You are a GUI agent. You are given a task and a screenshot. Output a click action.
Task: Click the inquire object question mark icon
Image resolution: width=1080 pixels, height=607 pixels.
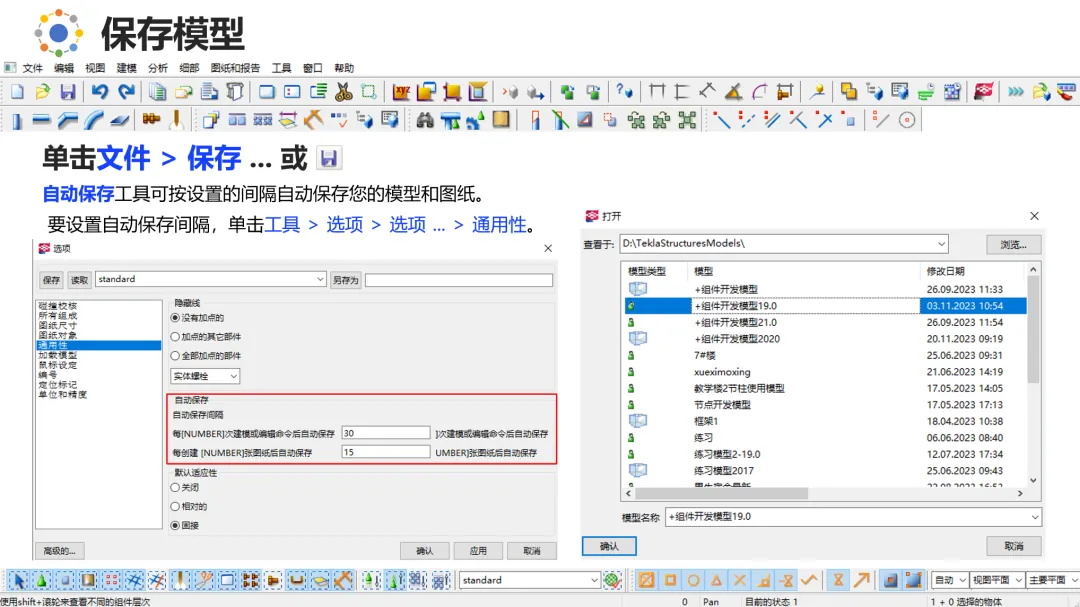tap(623, 92)
